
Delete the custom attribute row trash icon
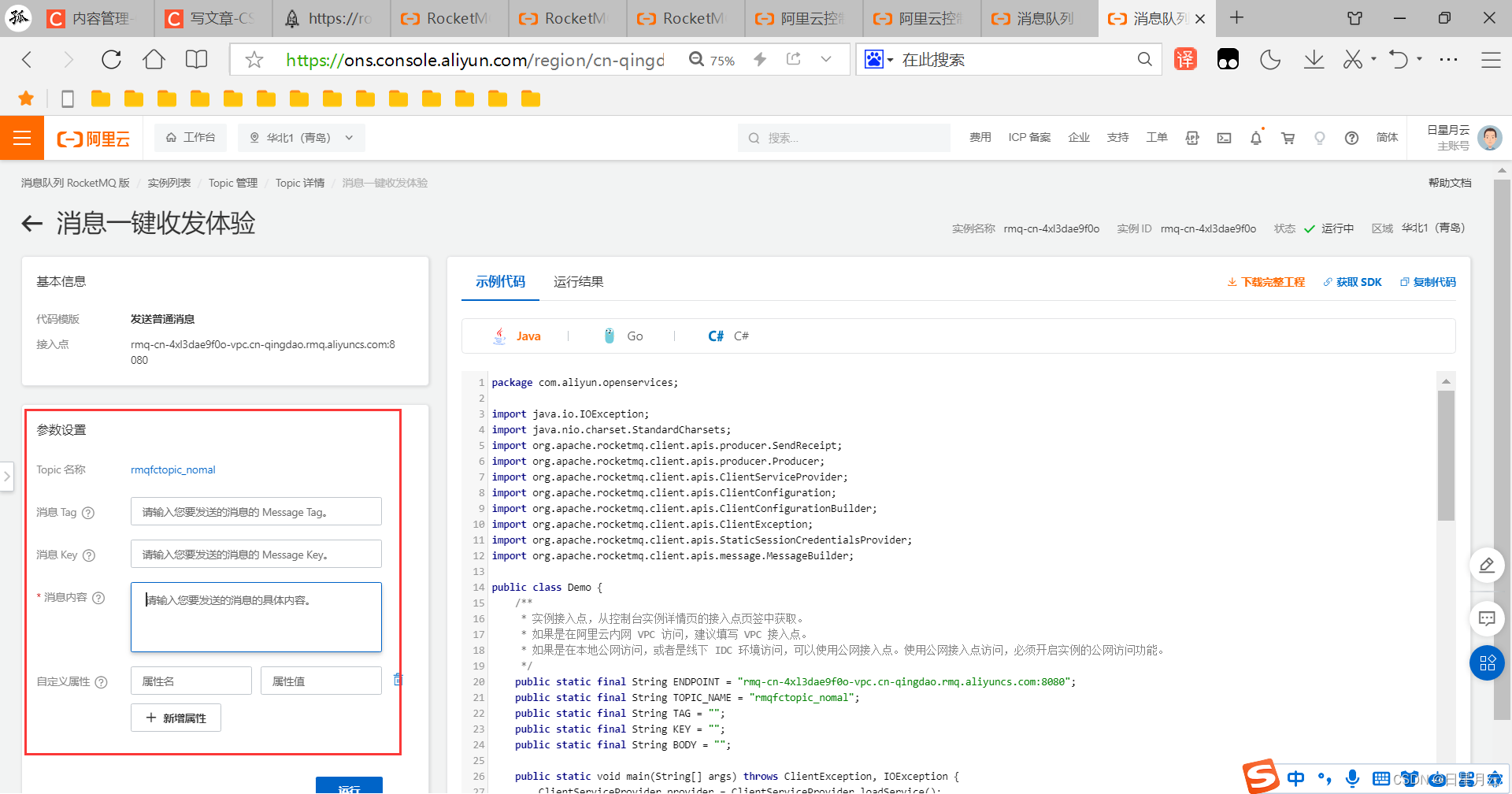[x=398, y=680]
